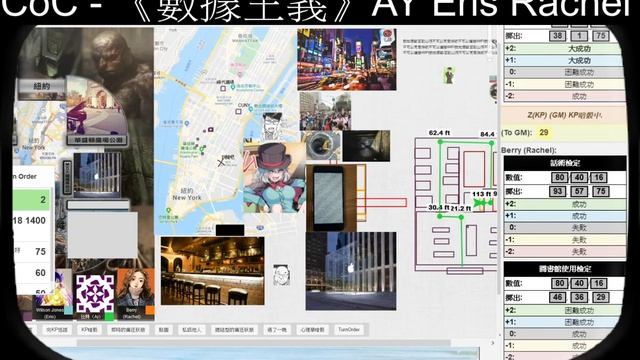The image size is (640, 360).
Task: Click the TurnOrder macro button
Action: click(x=349, y=330)
